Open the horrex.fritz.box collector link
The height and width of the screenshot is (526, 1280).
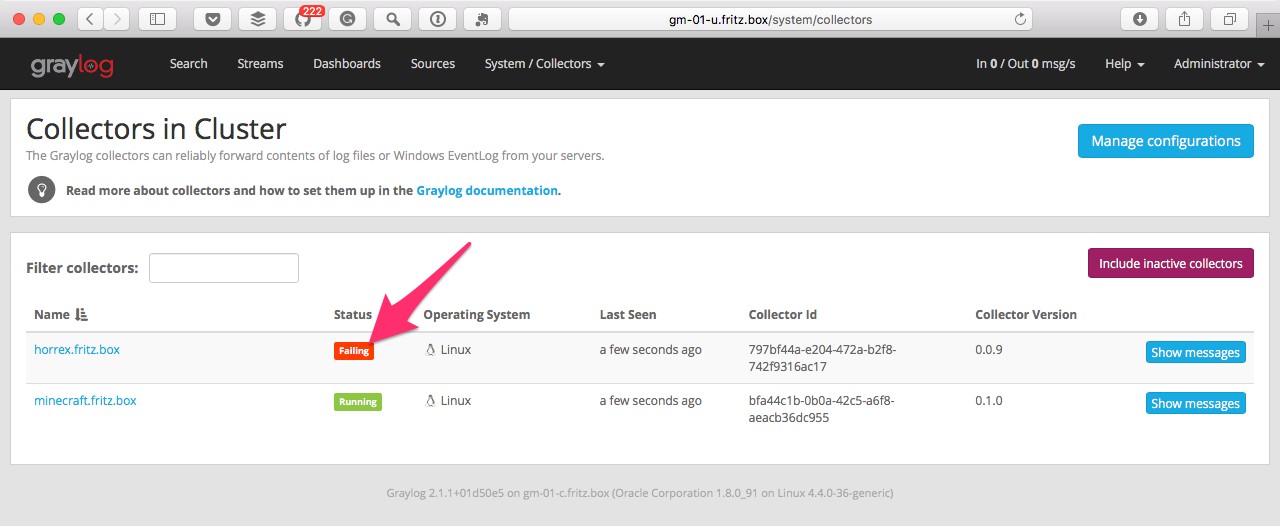(77, 350)
